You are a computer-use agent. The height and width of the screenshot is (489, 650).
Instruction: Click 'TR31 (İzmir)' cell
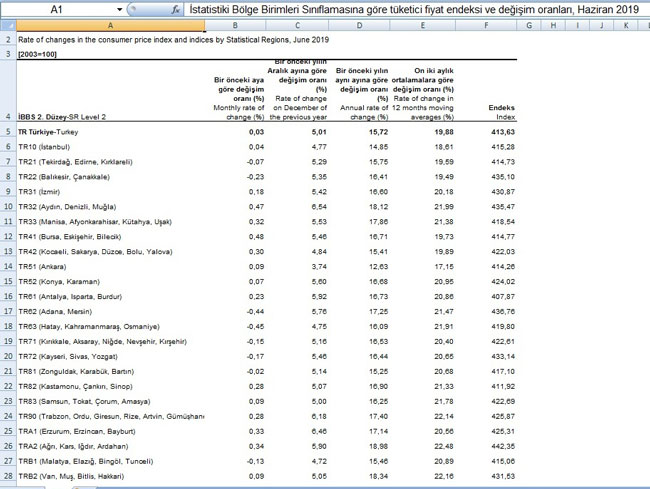coord(39,192)
